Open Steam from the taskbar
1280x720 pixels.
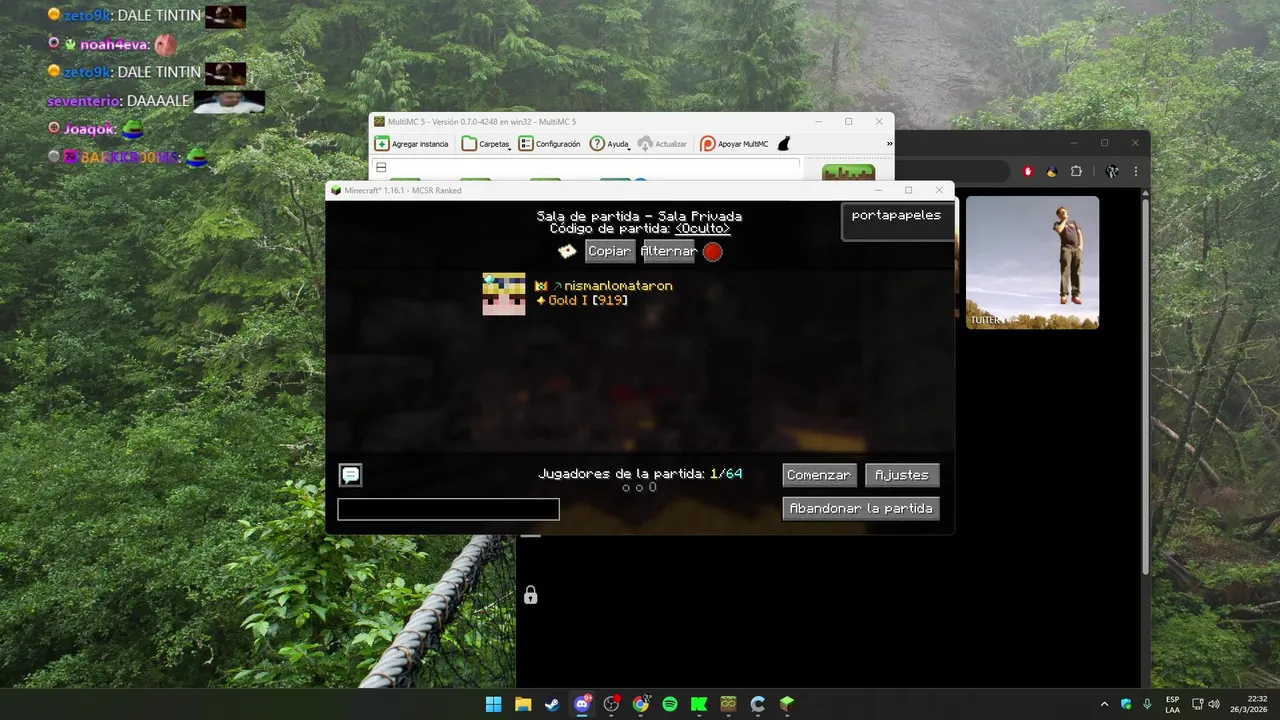point(552,704)
